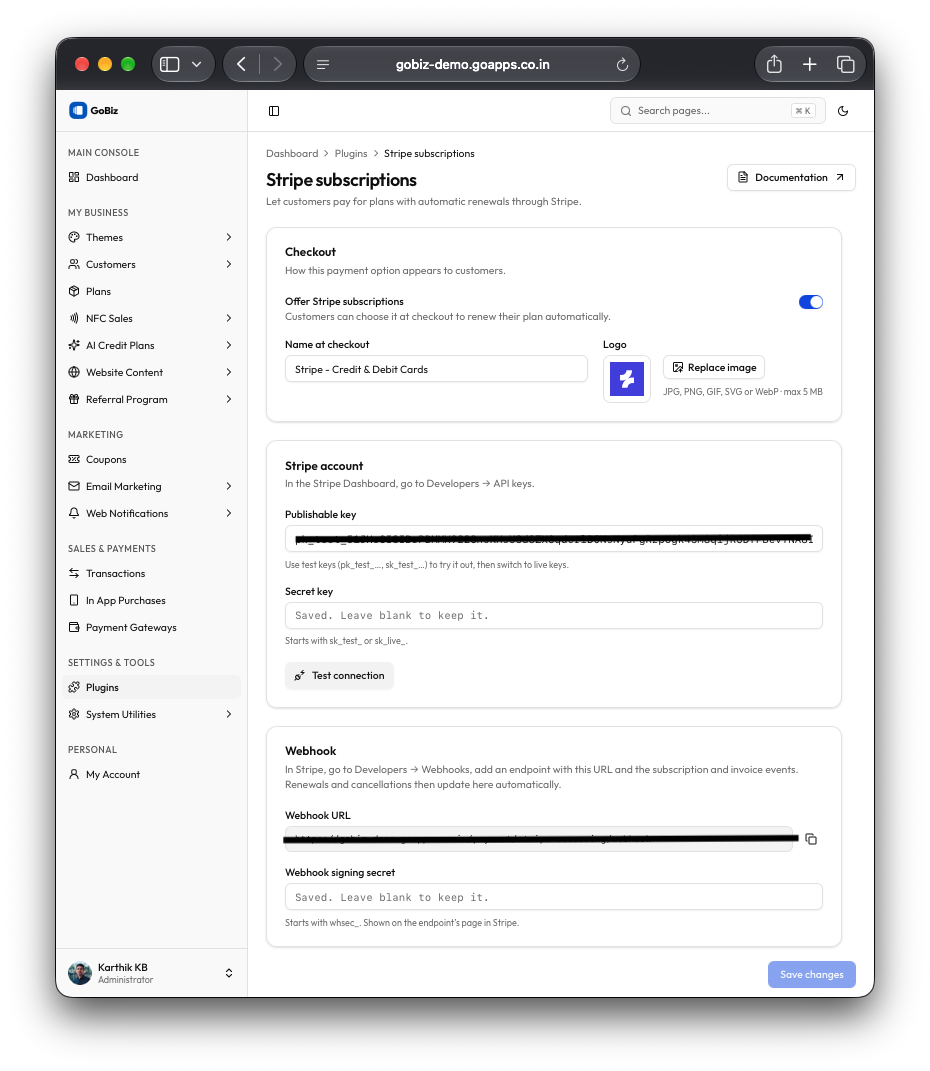The image size is (930, 1071).
Task: Click Save changes button
Action: 811,975
